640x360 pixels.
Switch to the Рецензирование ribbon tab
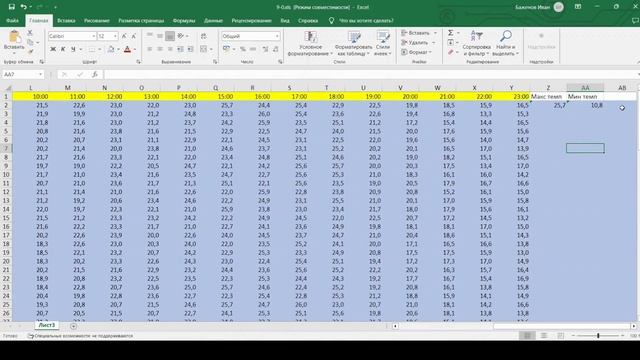[x=251, y=20]
